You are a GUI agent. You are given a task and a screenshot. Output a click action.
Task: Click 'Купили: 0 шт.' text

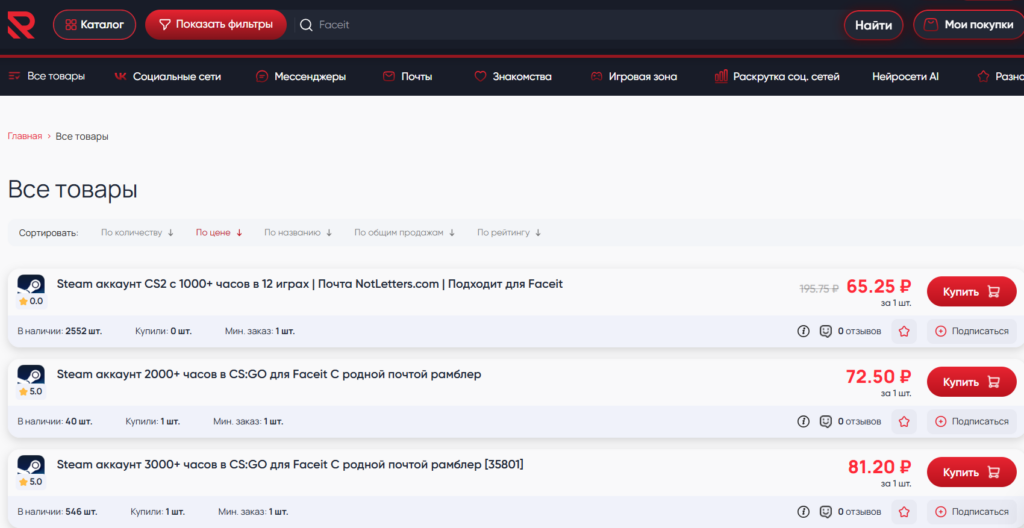(x=163, y=331)
